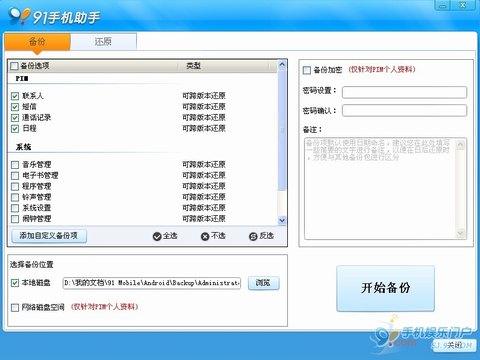Enable the 程序管理 backup checkbox
Screen dimensions: 480x360
pos(15,186)
